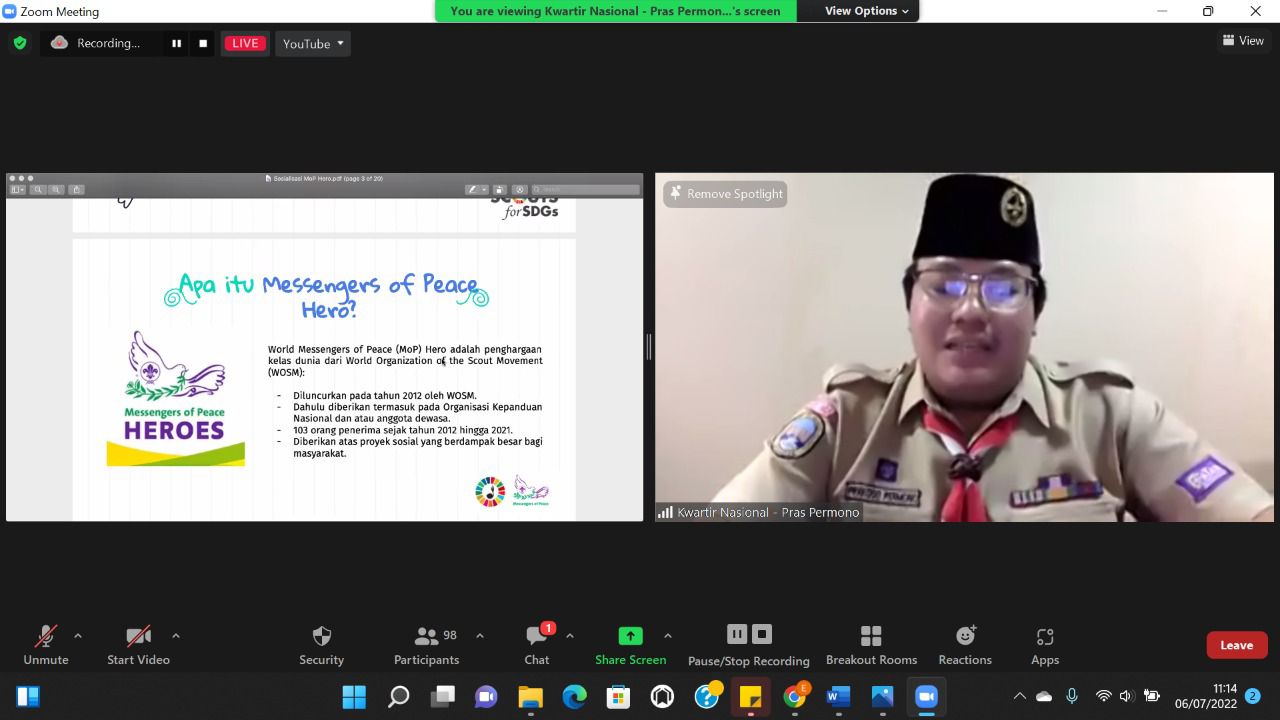The height and width of the screenshot is (720, 1280).
Task: Open the Apps panel
Action: point(1045,637)
